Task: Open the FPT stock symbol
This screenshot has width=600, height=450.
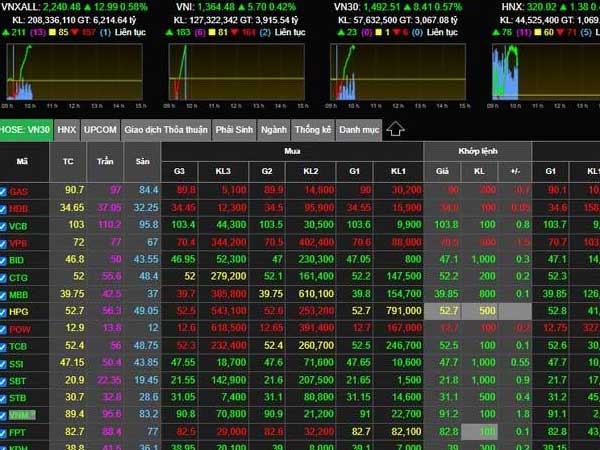Action: click(x=17, y=433)
